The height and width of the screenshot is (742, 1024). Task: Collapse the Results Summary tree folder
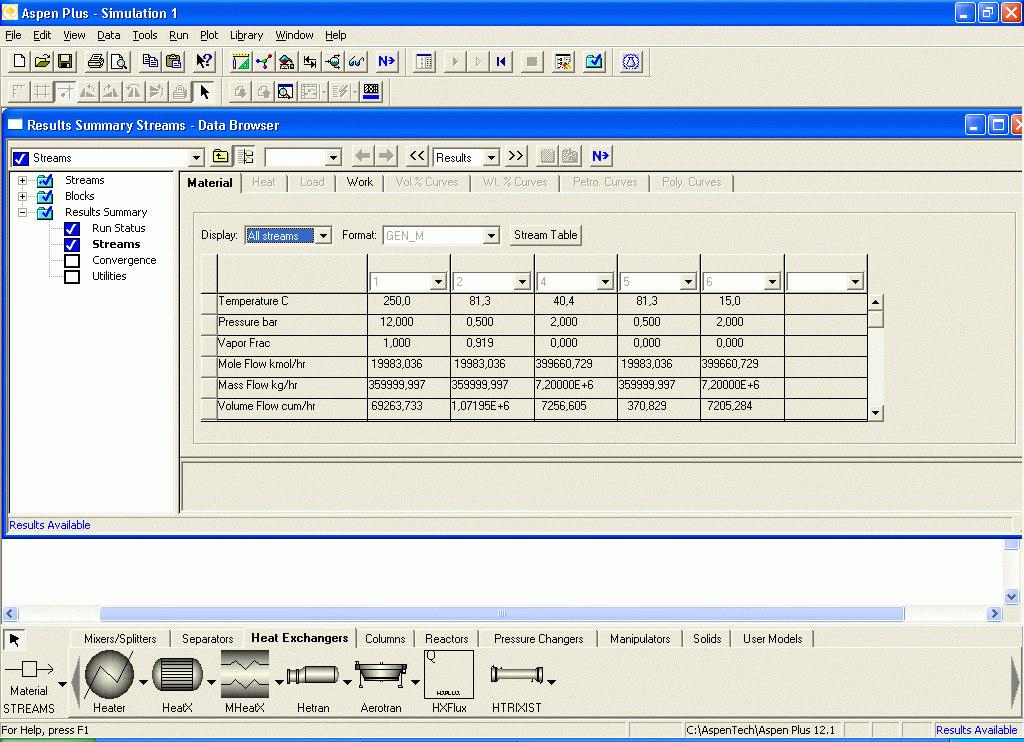point(22,212)
